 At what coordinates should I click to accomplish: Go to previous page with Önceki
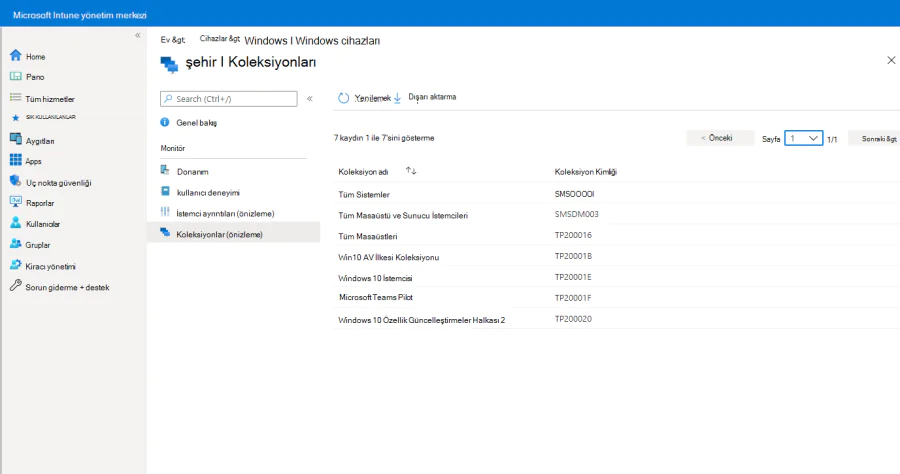(x=720, y=138)
